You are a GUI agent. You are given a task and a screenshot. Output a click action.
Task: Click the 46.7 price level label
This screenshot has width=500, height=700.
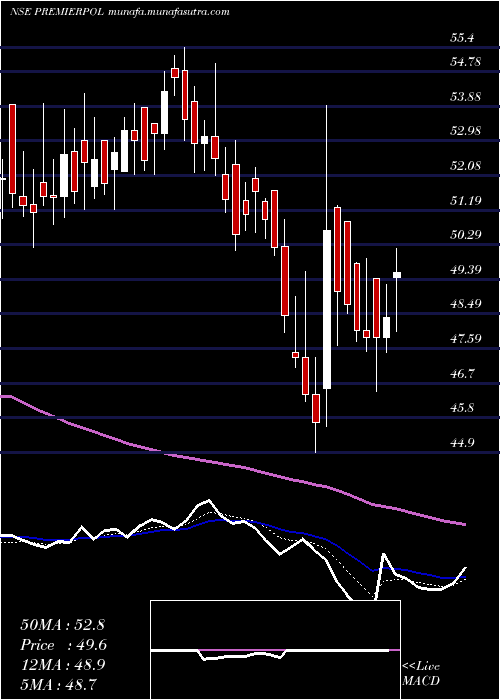462,374
